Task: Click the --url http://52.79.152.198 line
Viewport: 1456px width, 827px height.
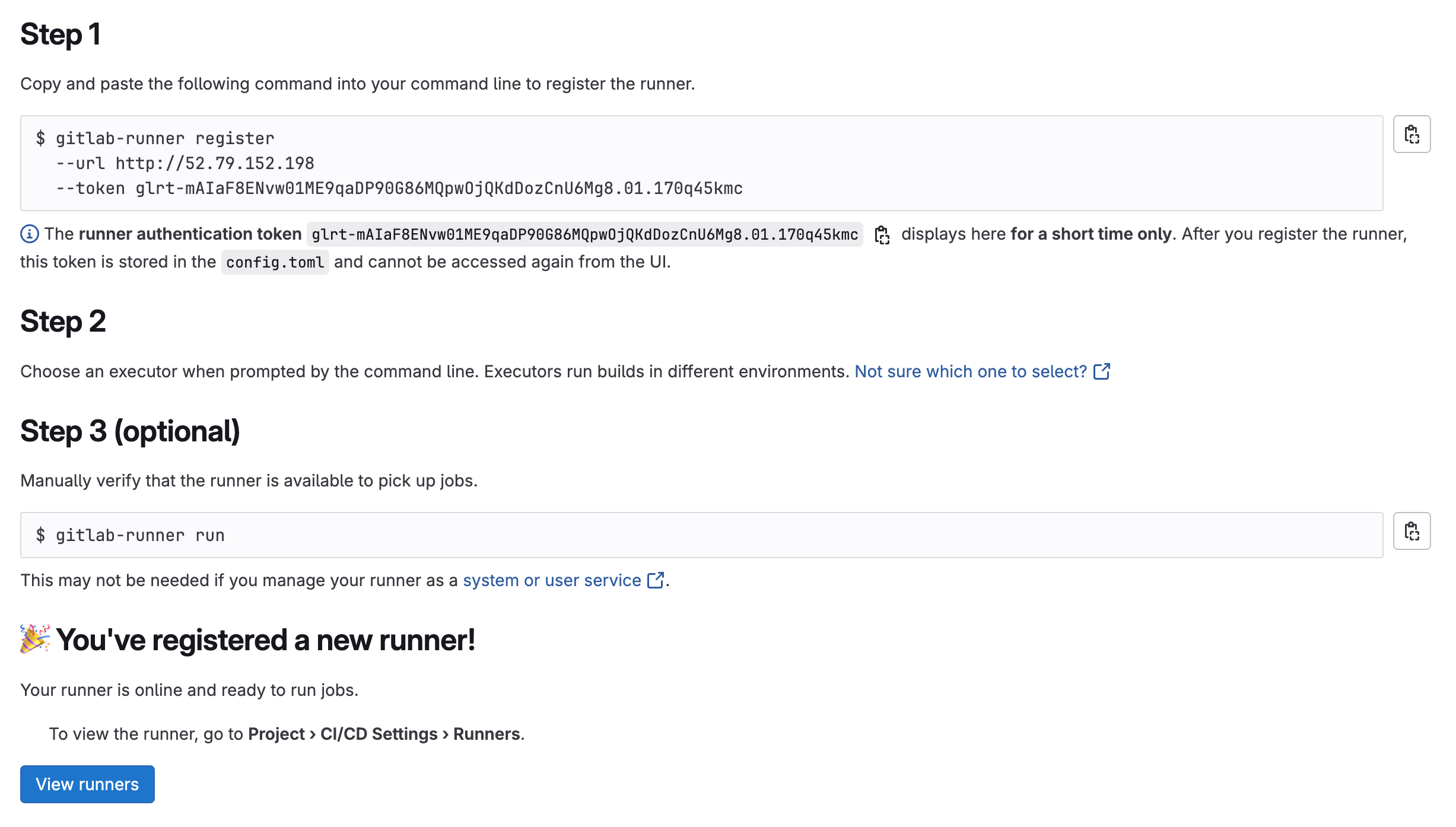Action: (x=185, y=163)
